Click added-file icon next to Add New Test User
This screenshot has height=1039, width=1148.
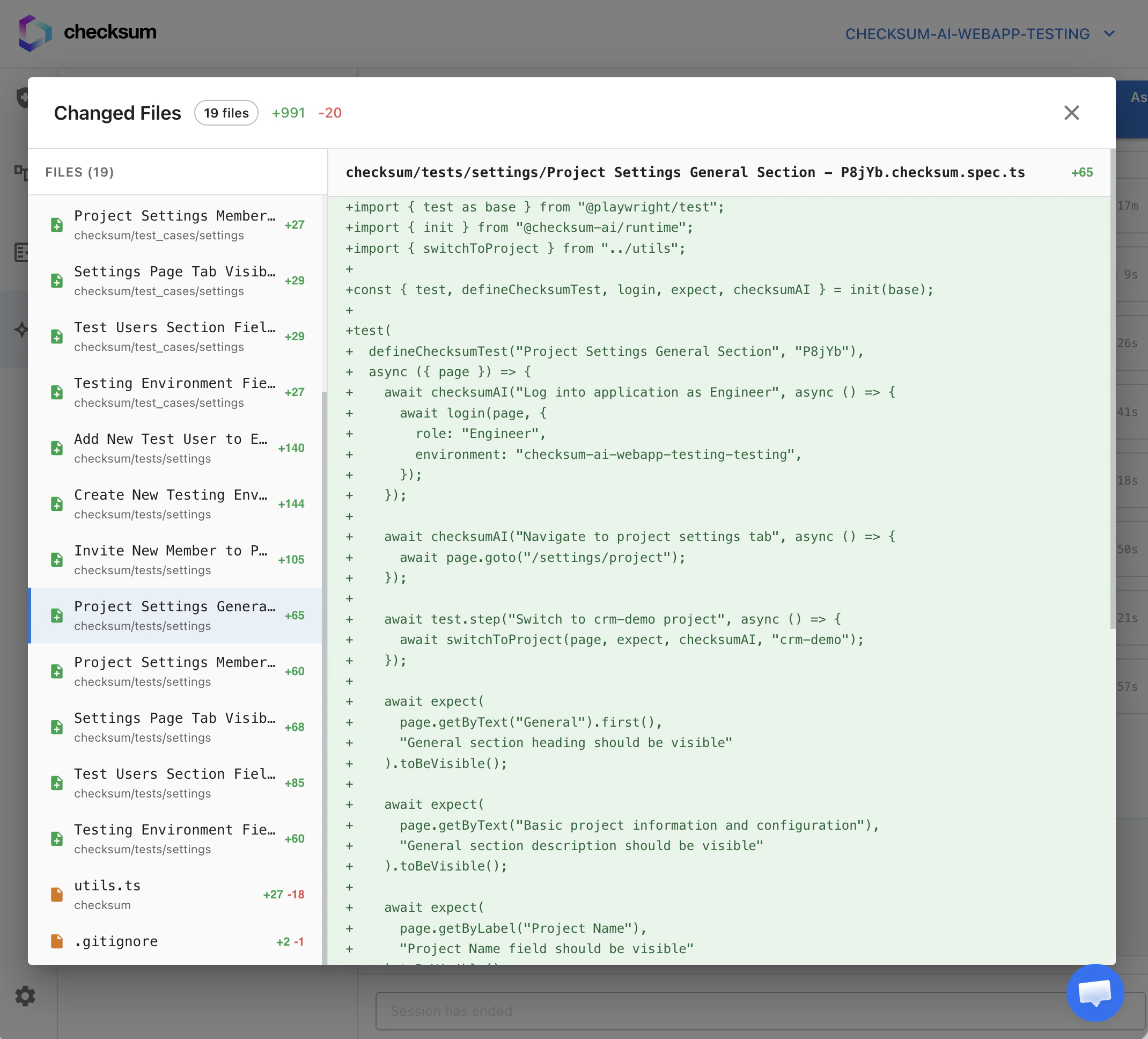tap(57, 448)
